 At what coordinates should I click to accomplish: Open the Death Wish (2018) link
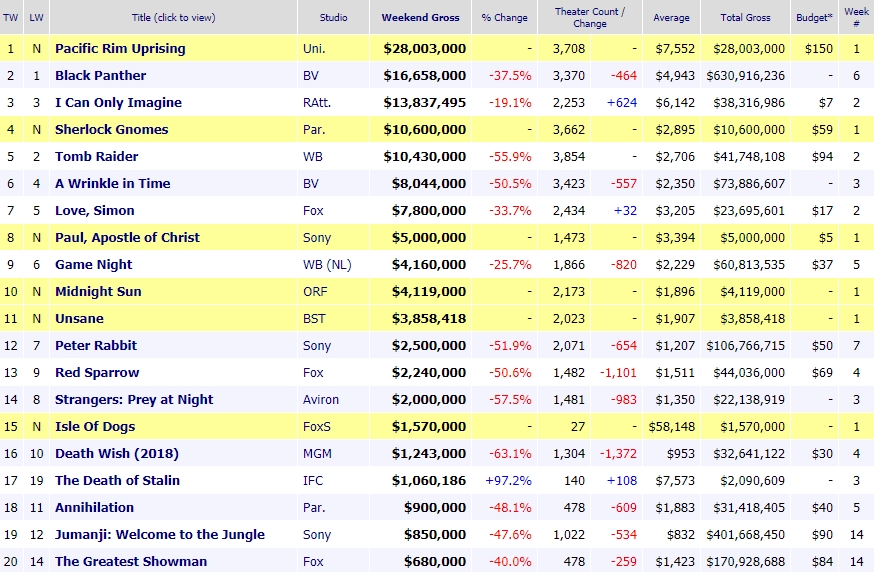116,454
